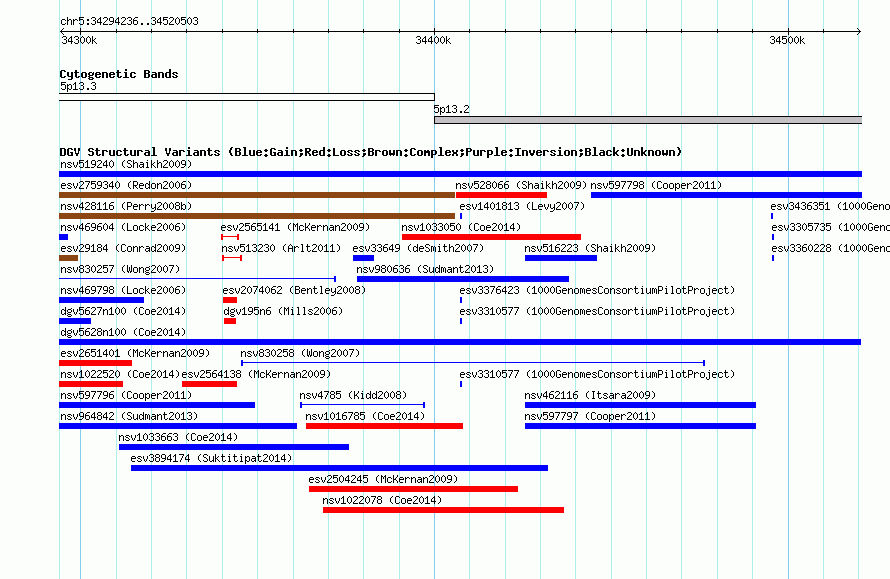Click the red nsv1022078 loss bar
The image size is (890, 579).
443,510
